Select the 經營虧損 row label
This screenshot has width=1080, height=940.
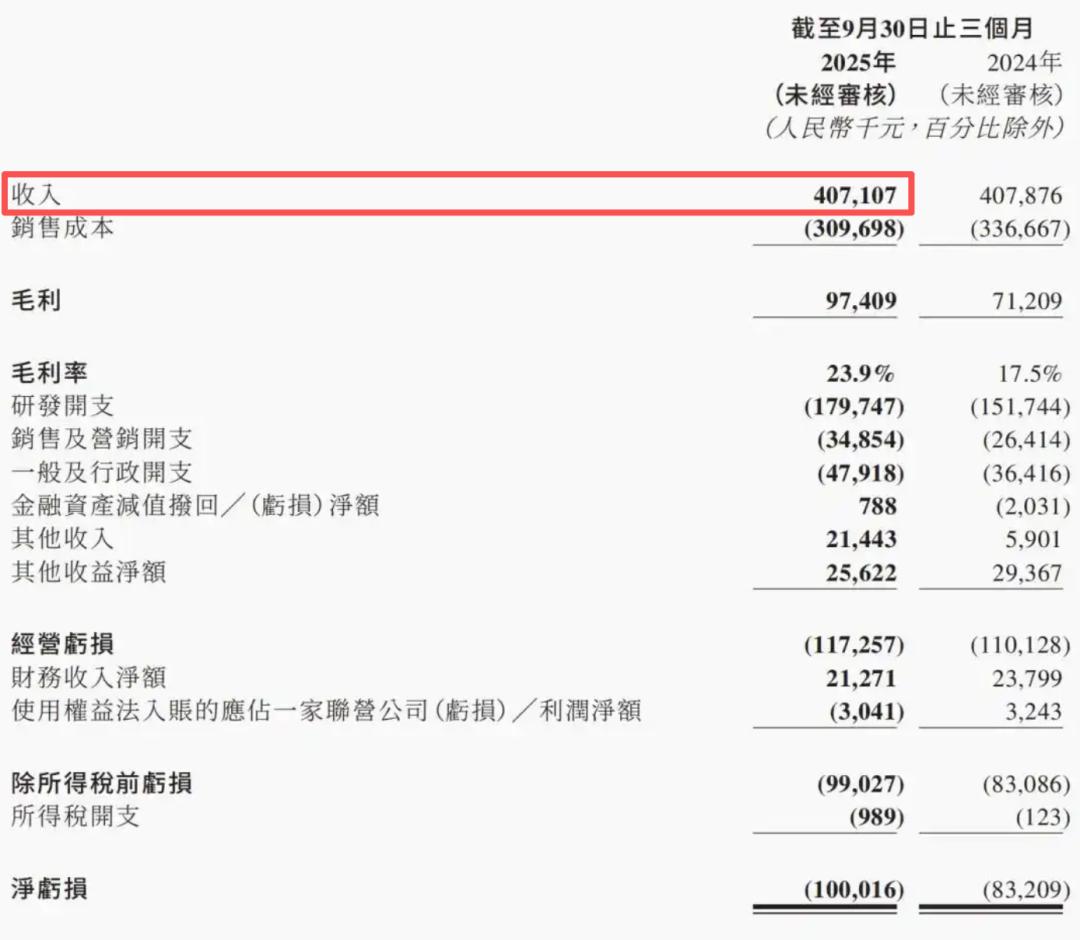pos(62,644)
